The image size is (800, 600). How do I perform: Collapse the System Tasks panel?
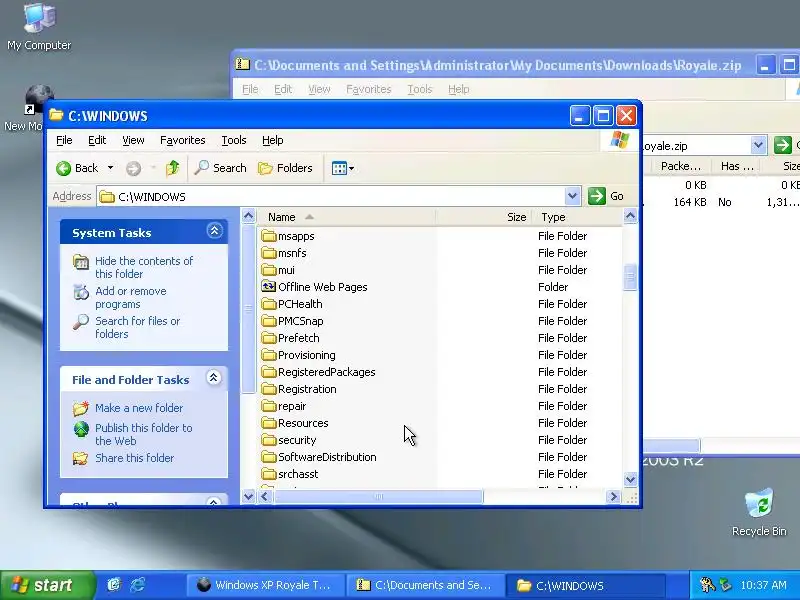[x=214, y=231]
